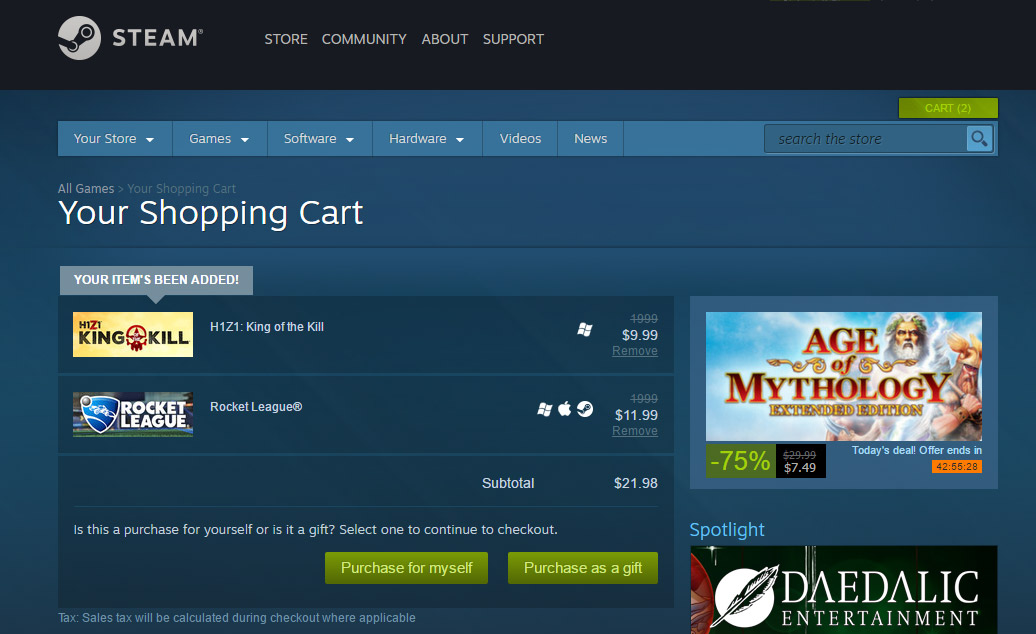
Task: Open the Videos tab
Action: click(520, 139)
